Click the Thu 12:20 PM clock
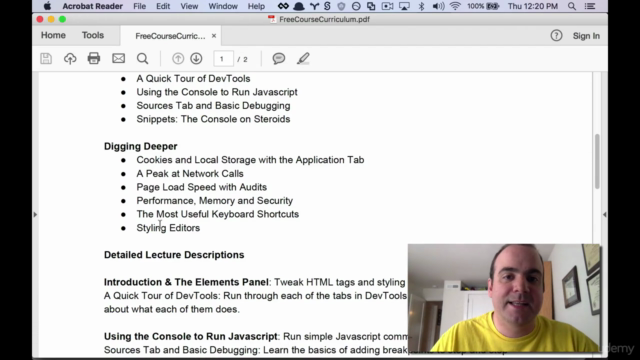 pos(533,6)
